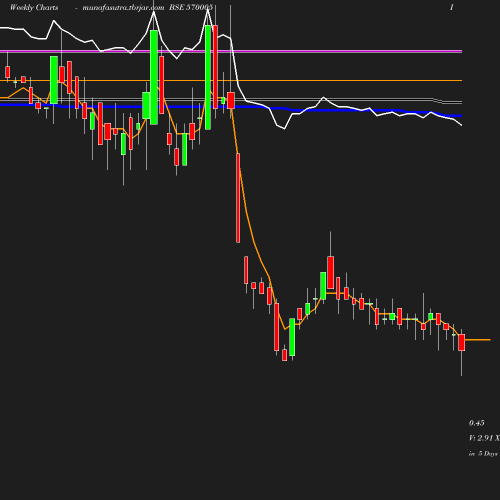The height and width of the screenshot is (500, 500).
Task: Click the "Weekly Charts" title text
Action: (x=34, y=8)
